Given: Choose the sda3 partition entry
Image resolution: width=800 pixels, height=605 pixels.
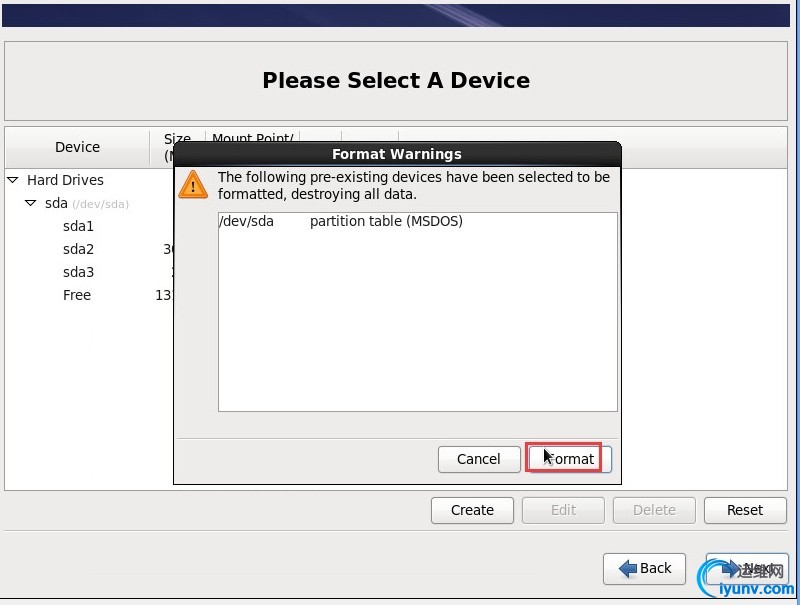Looking at the screenshot, I should [78, 272].
